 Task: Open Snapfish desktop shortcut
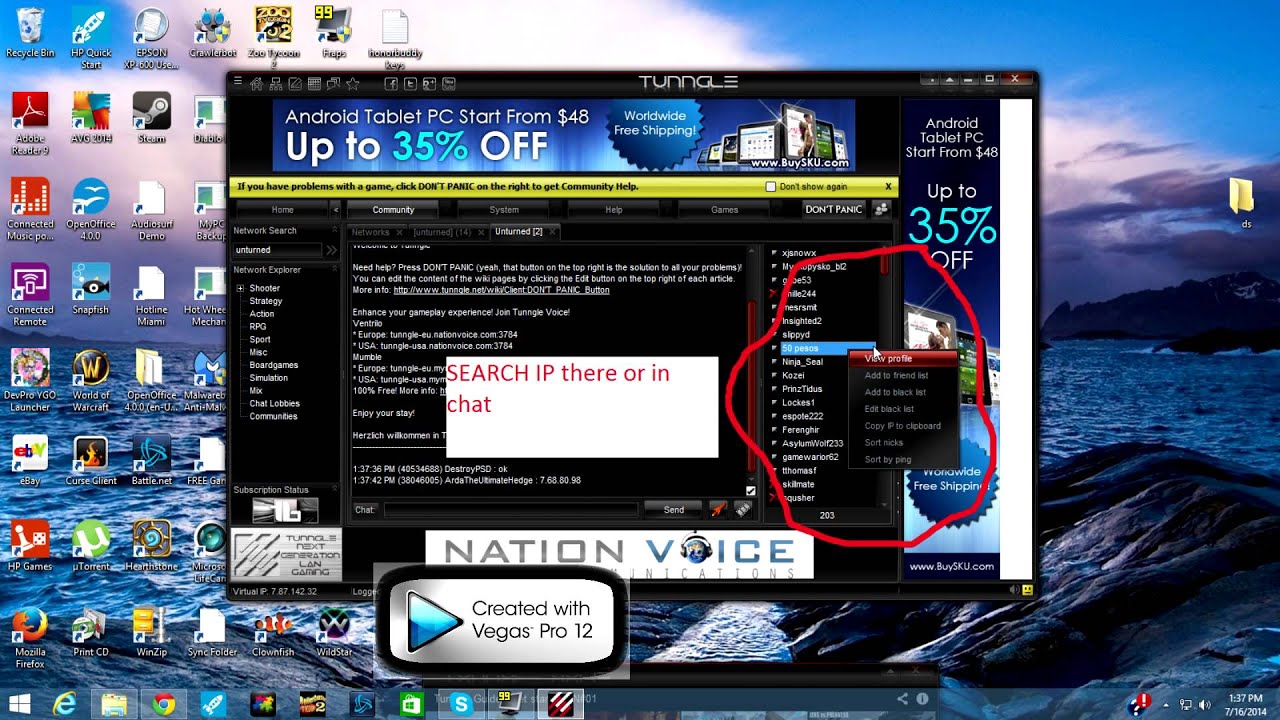91,289
